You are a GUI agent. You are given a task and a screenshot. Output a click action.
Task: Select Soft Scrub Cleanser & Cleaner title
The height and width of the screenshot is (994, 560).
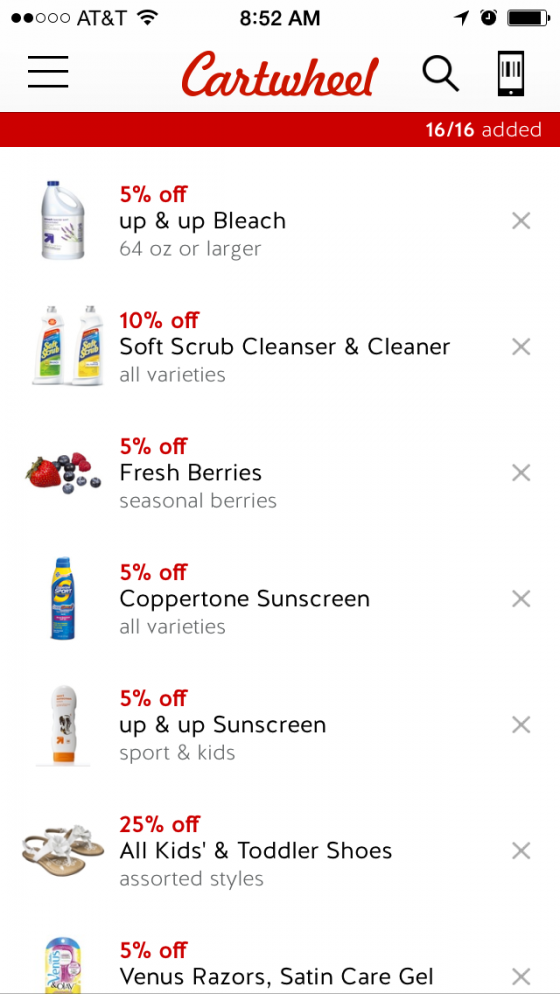click(x=285, y=347)
